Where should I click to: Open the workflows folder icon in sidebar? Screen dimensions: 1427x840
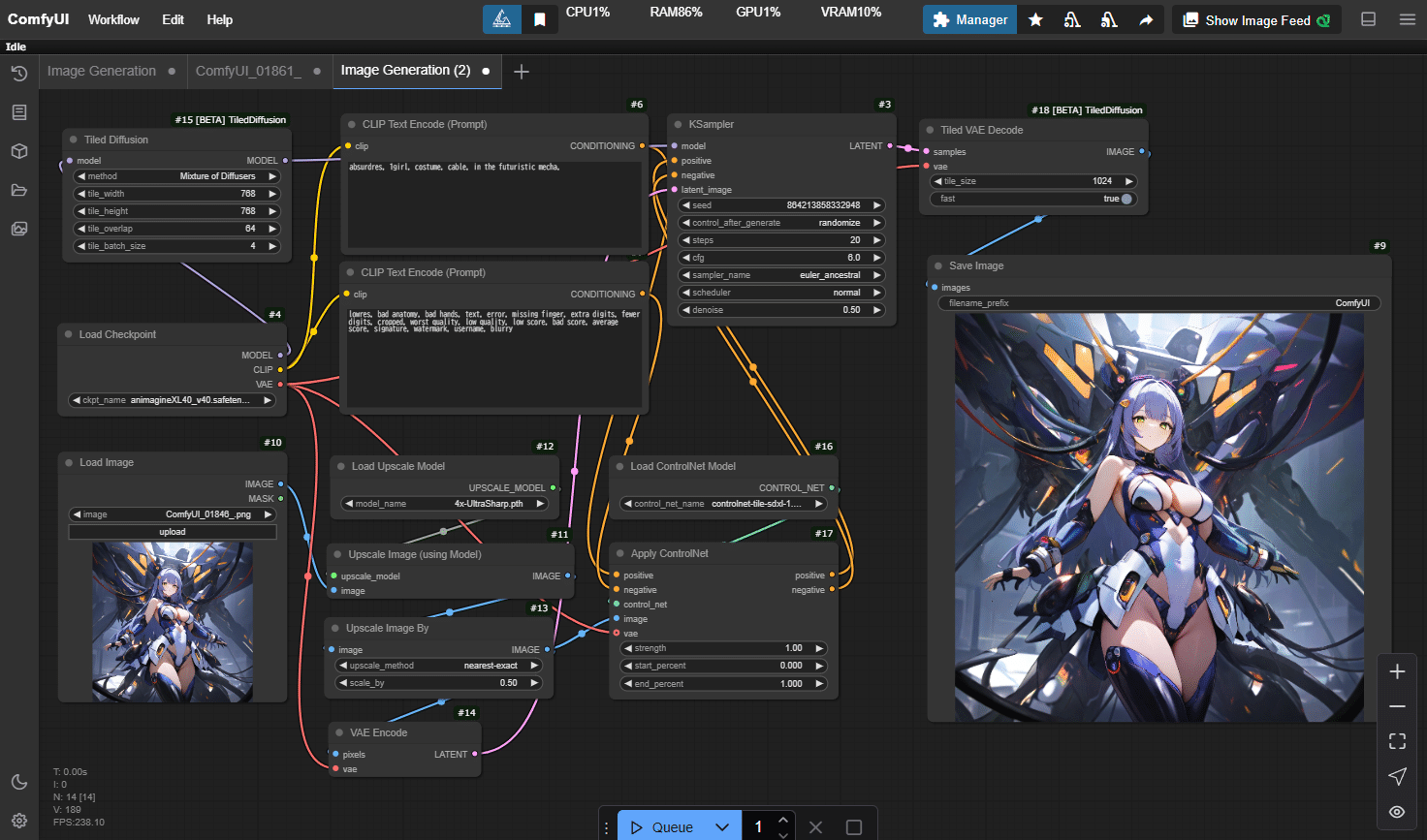coord(18,190)
